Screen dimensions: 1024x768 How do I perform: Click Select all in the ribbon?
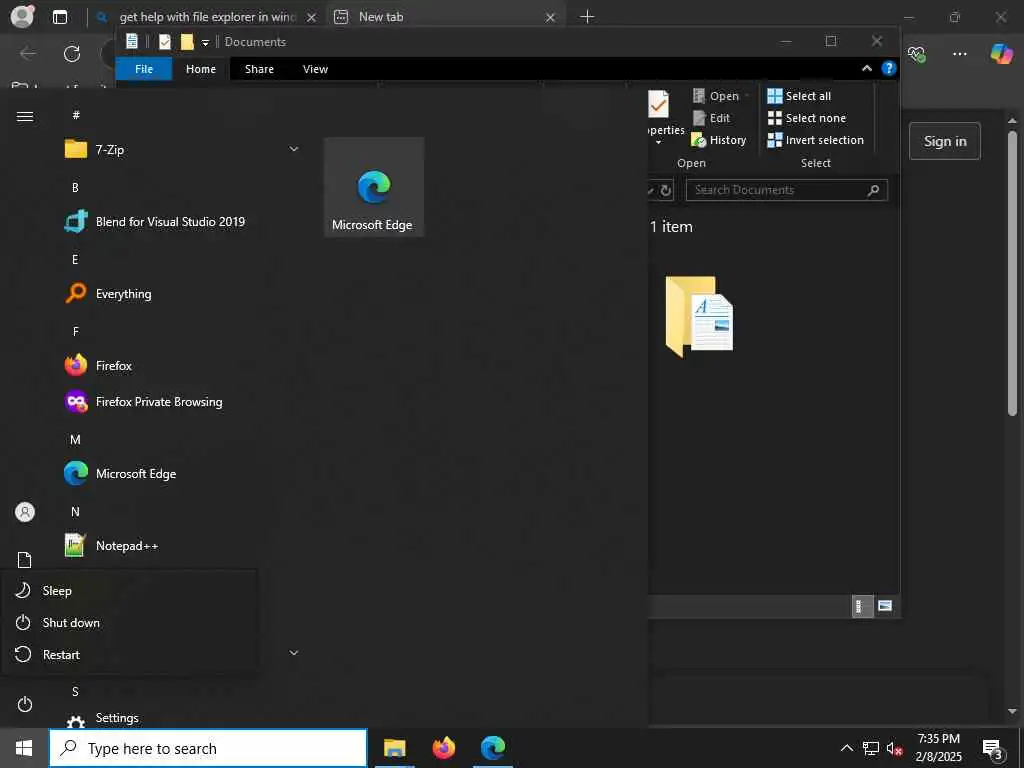pos(799,96)
